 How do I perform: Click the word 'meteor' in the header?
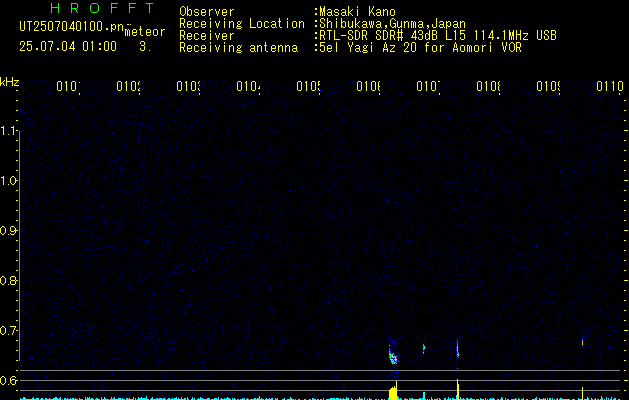tap(145, 32)
